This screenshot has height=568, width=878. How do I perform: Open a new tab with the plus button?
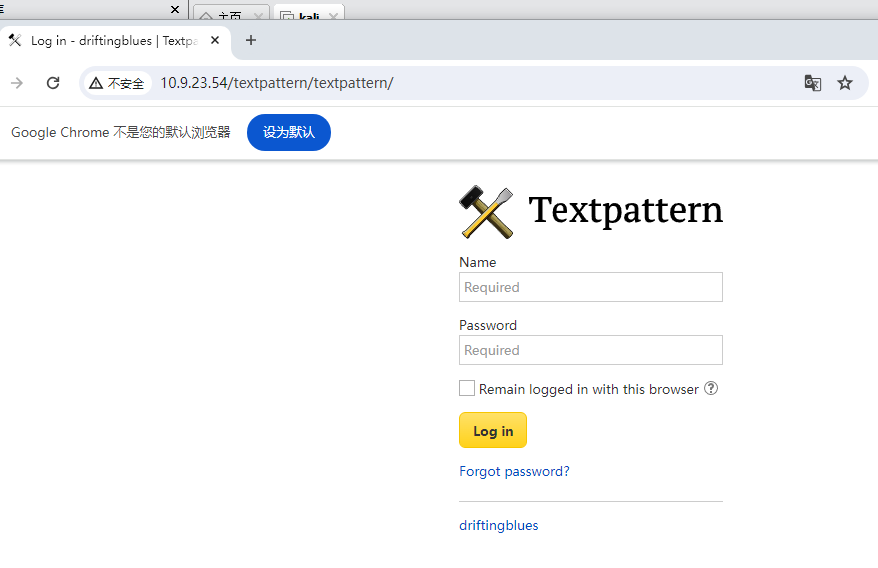251,40
